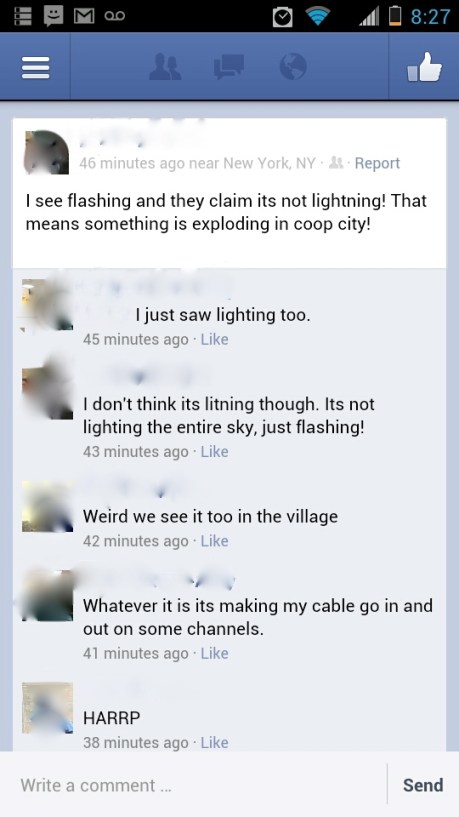Report the post near New York

(x=377, y=163)
